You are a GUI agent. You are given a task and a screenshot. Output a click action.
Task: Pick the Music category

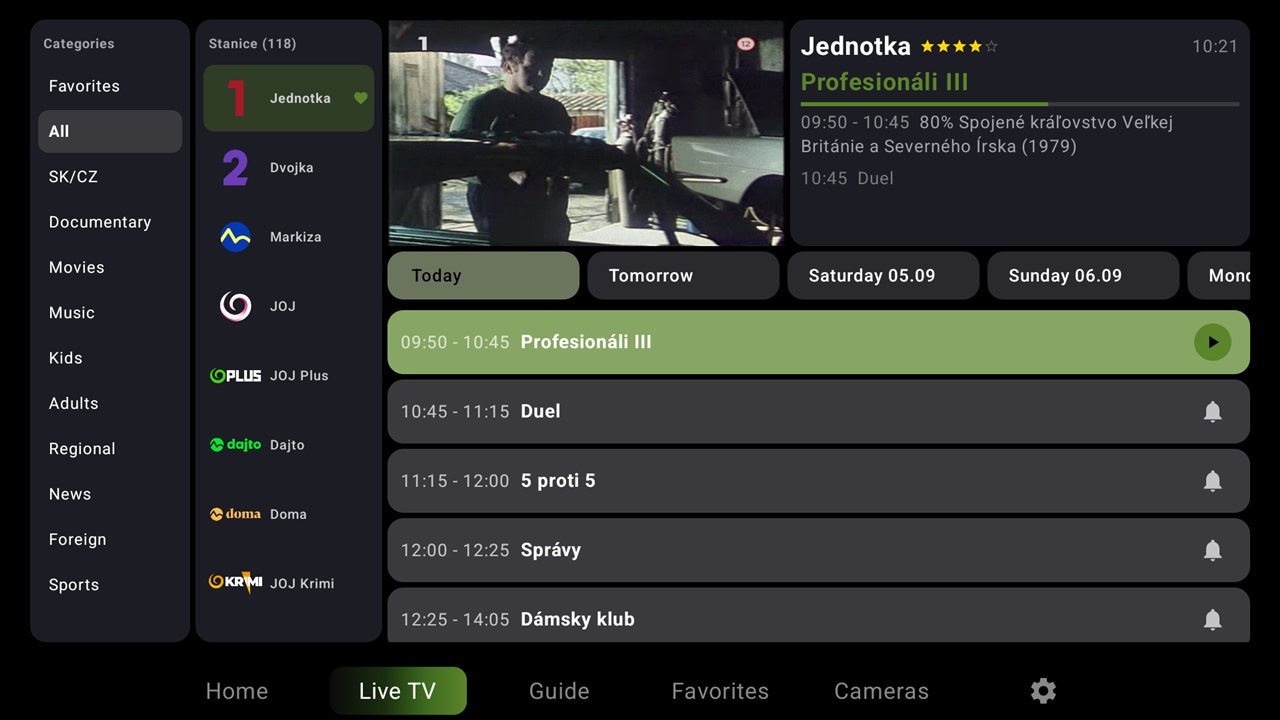coord(110,313)
